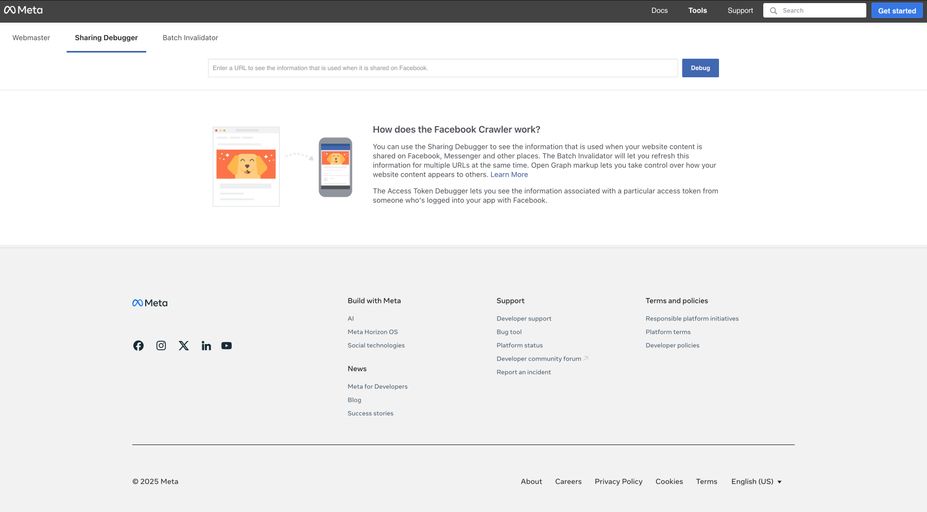Click the Meta logo in footer

pyautogui.click(x=150, y=303)
